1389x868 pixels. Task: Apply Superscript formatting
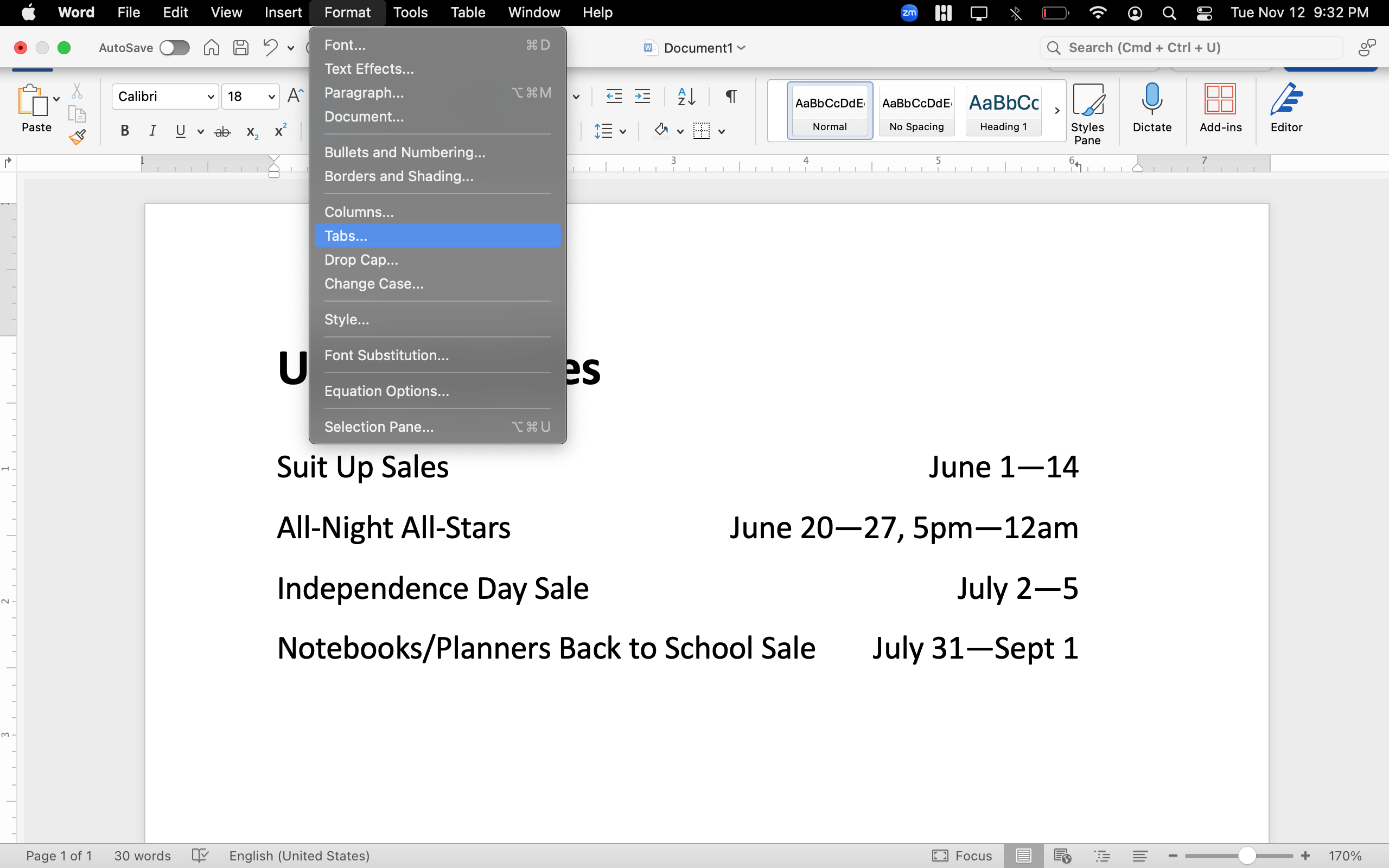click(280, 130)
